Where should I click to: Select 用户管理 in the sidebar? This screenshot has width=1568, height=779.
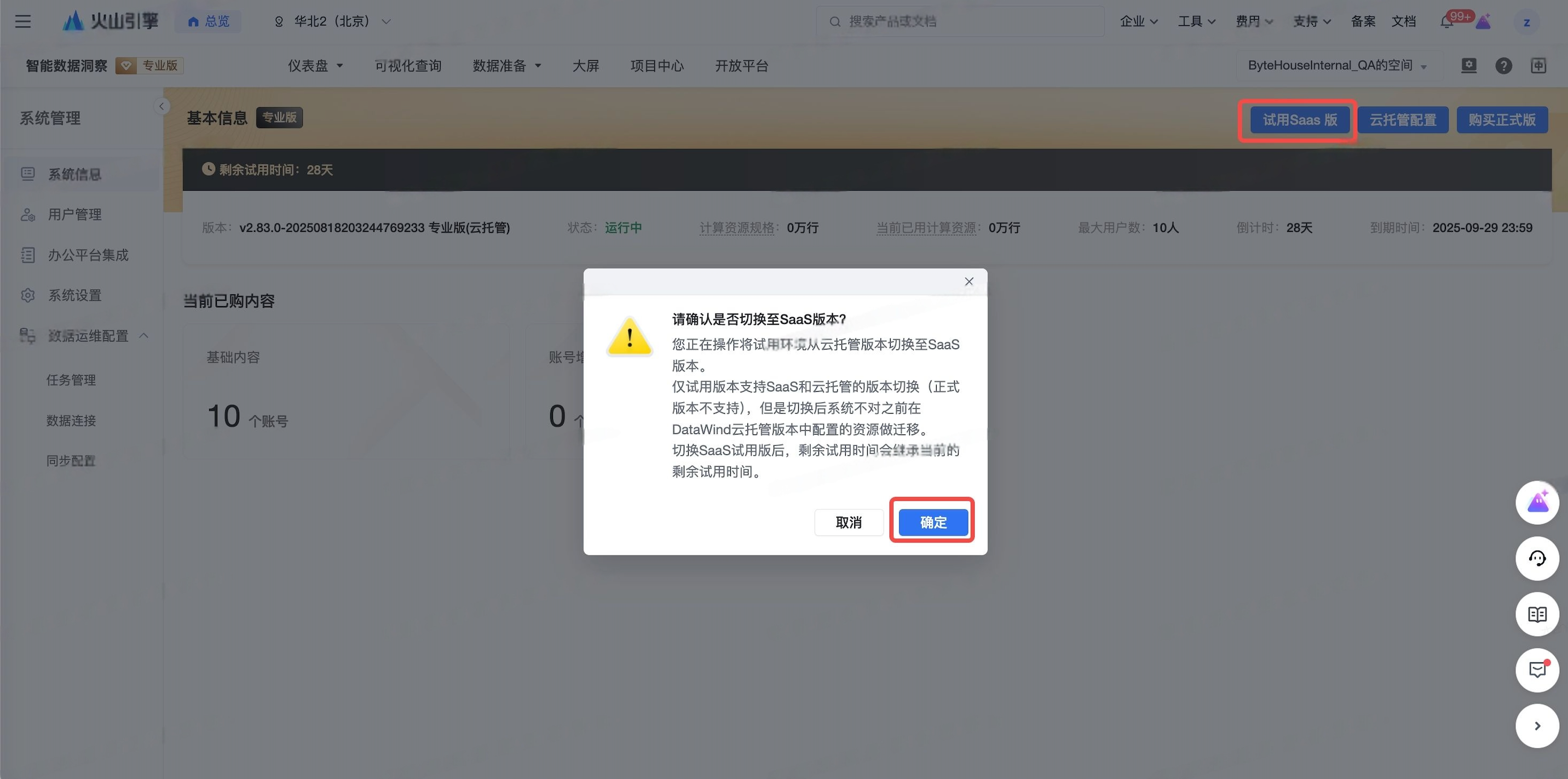click(x=74, y=214)
